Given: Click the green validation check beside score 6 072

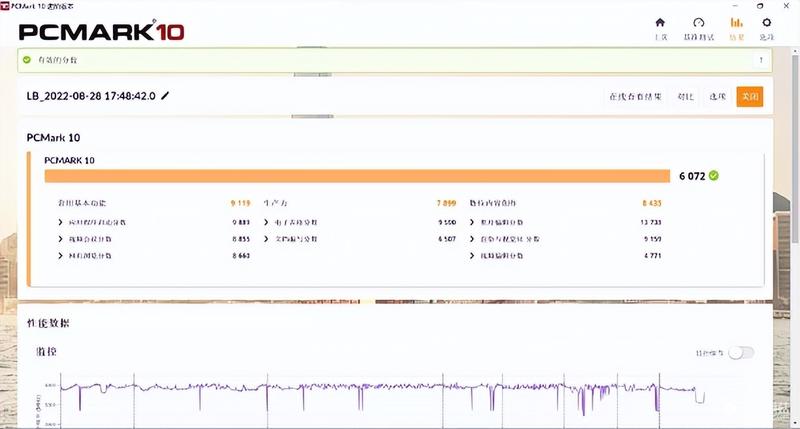Looking at the screenshot, I should coord(714,175).
